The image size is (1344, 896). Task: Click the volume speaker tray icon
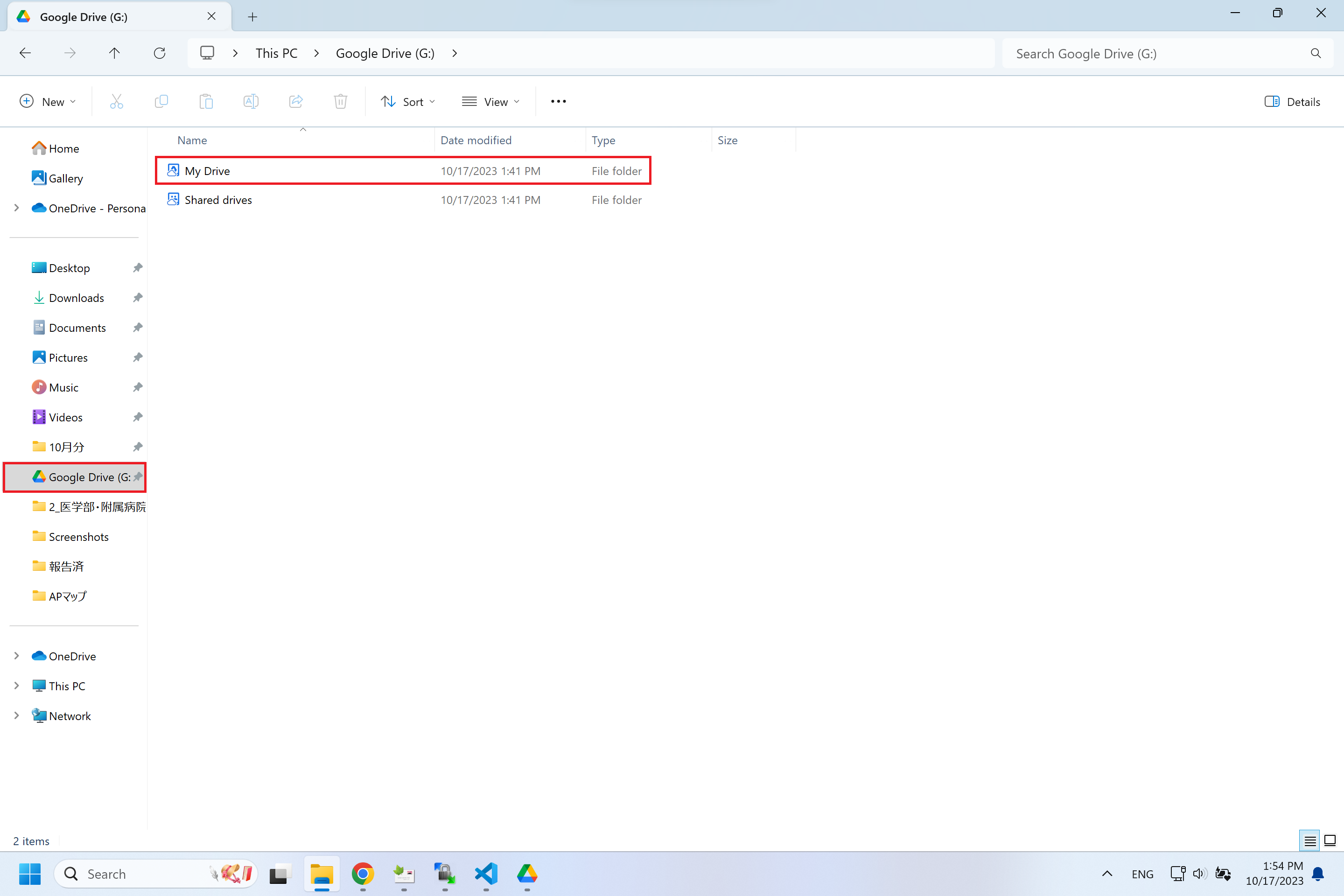click(x=1199, y=874)
